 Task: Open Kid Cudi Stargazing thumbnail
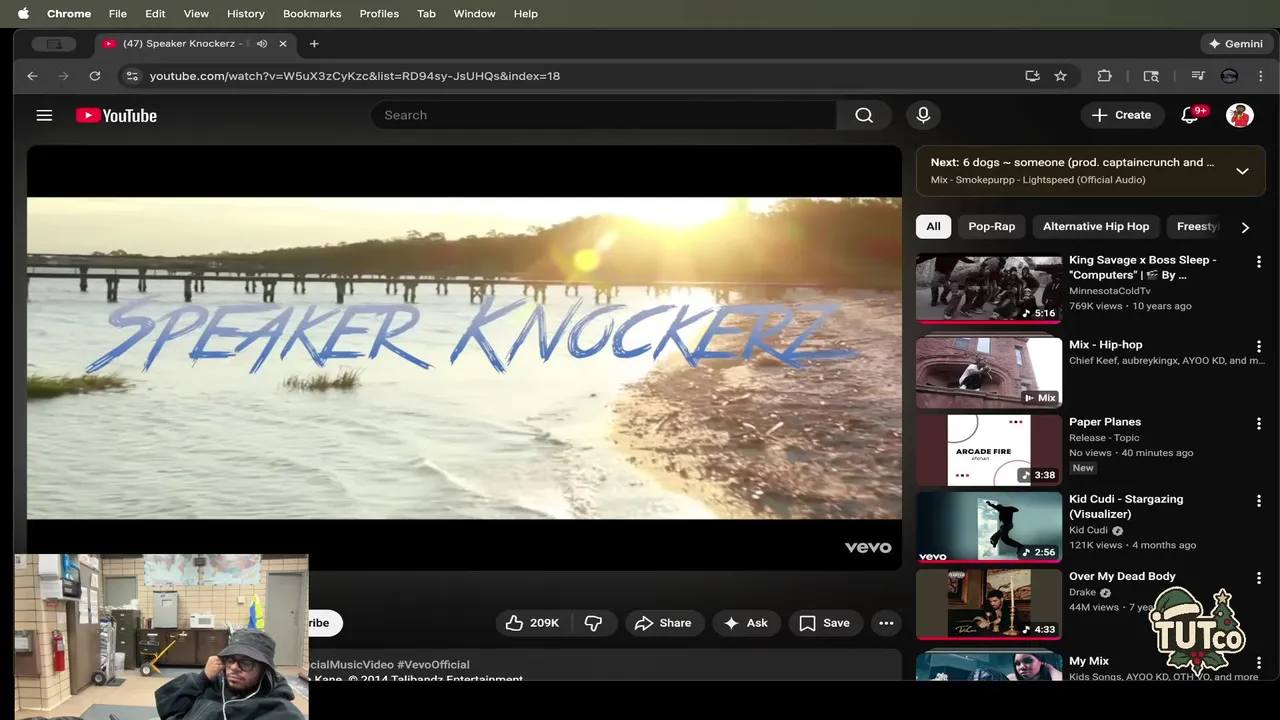coord(989,527)
